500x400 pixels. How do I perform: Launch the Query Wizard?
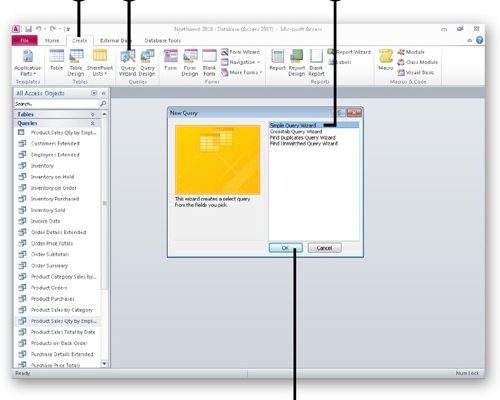tap(128, 63)
